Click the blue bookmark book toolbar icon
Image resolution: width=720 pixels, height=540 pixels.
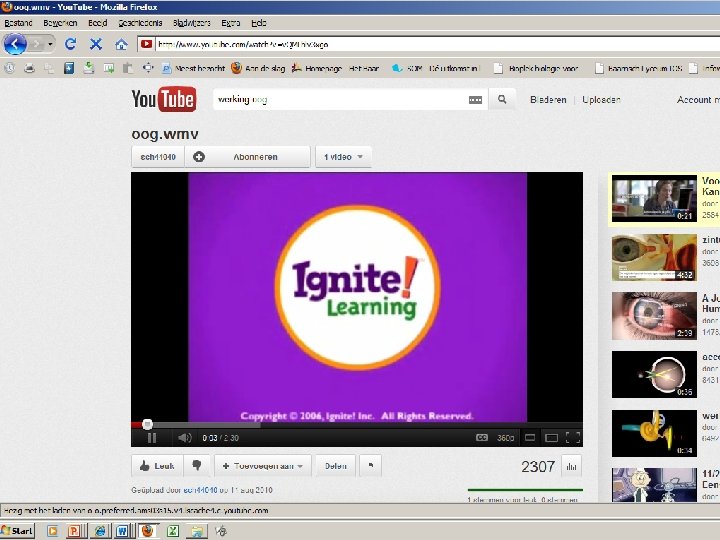click(x=69, y=68)
